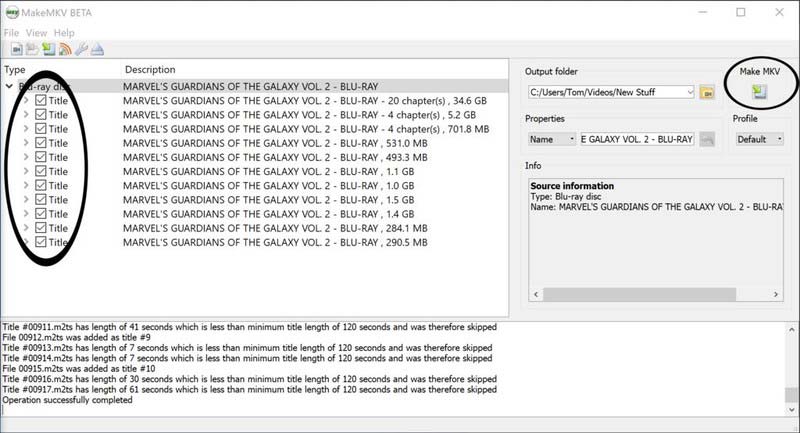Click the Save selected titles toolbar icon

coord(48,49)
